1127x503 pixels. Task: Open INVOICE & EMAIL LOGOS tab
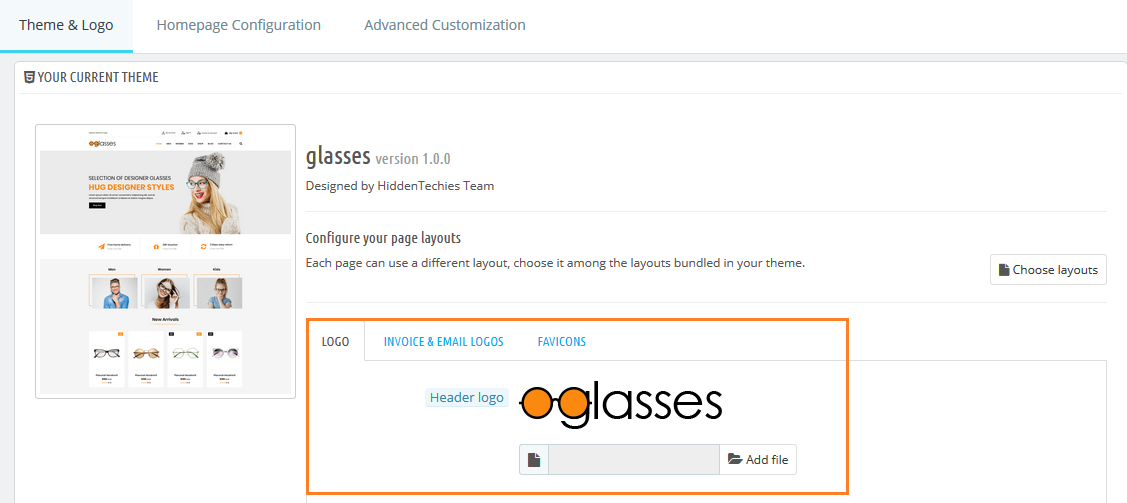(x=443, y=342)
